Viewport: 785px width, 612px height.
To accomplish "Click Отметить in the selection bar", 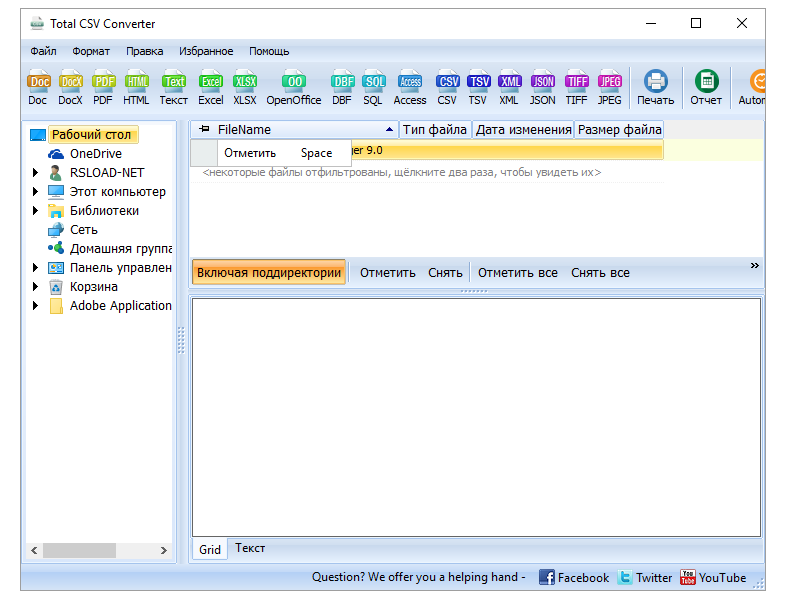I will [x=387, y=273].
